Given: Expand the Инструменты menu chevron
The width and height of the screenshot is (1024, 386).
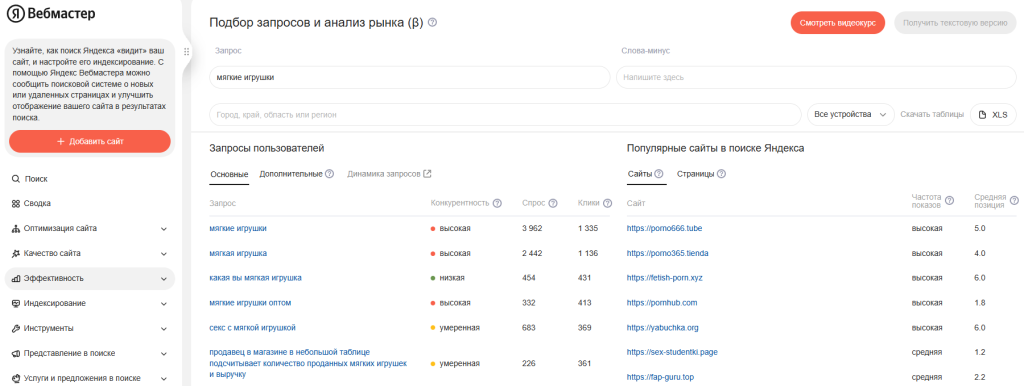Looking at the screenshot, I should click(163, 328).
